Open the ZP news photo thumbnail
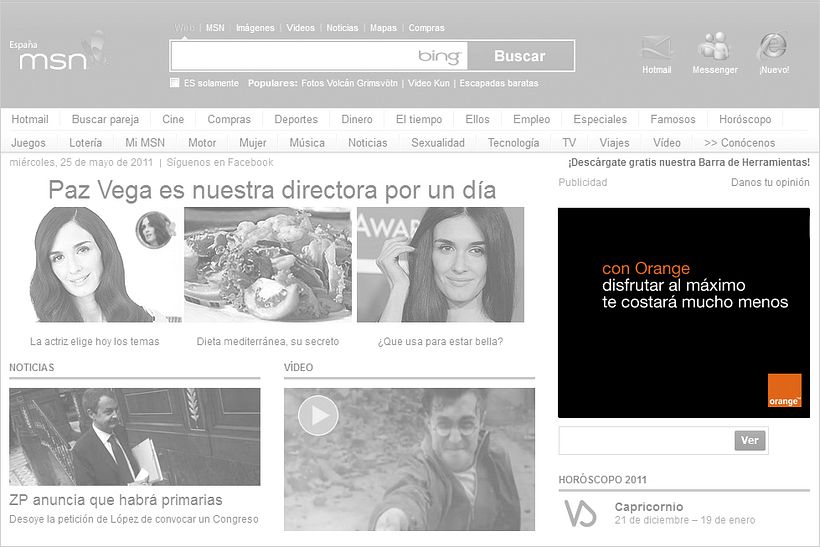 click(x=134, y=437)
